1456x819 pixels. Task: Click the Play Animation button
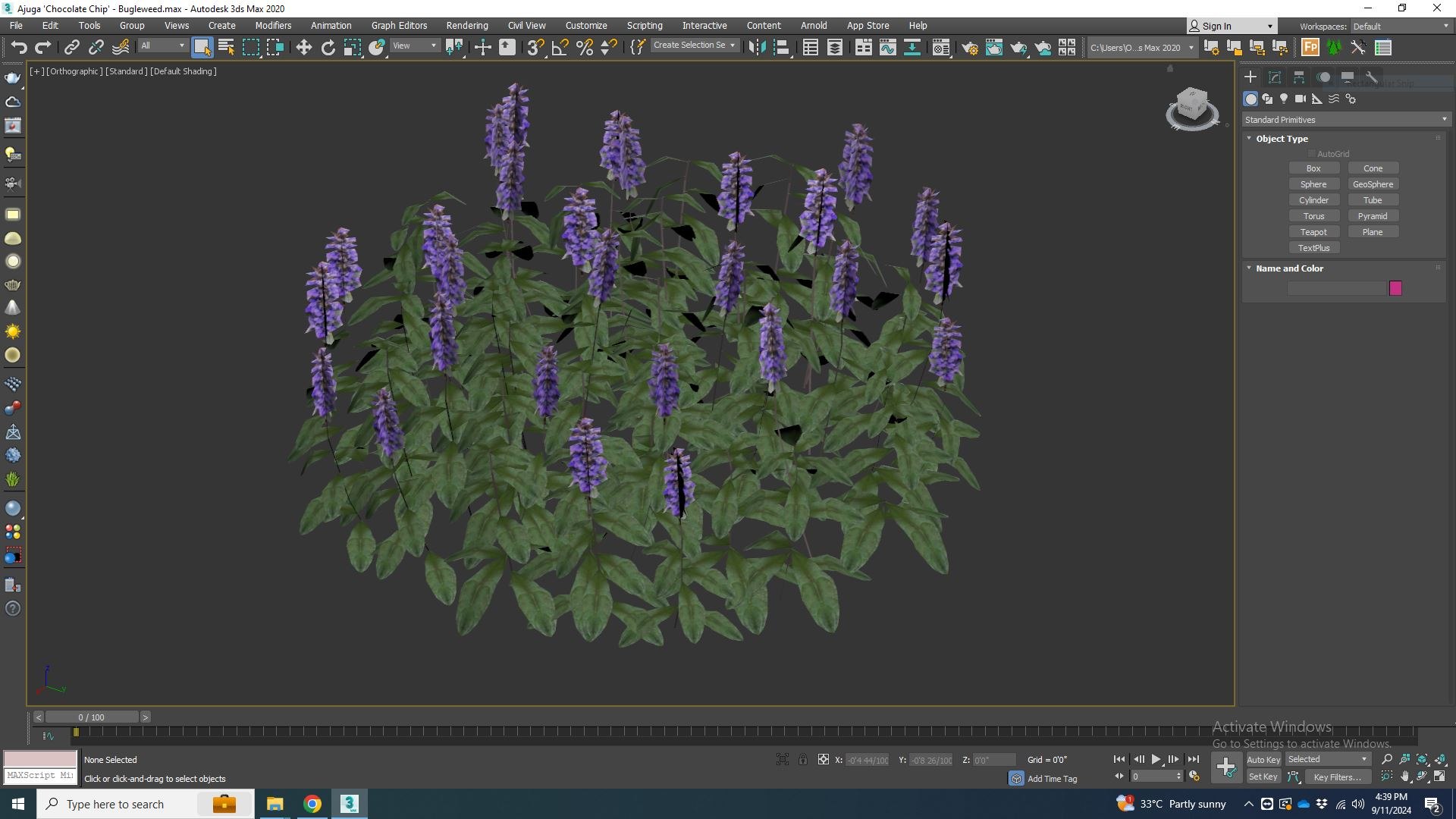pyautogui.click(x=1156, y=759)
